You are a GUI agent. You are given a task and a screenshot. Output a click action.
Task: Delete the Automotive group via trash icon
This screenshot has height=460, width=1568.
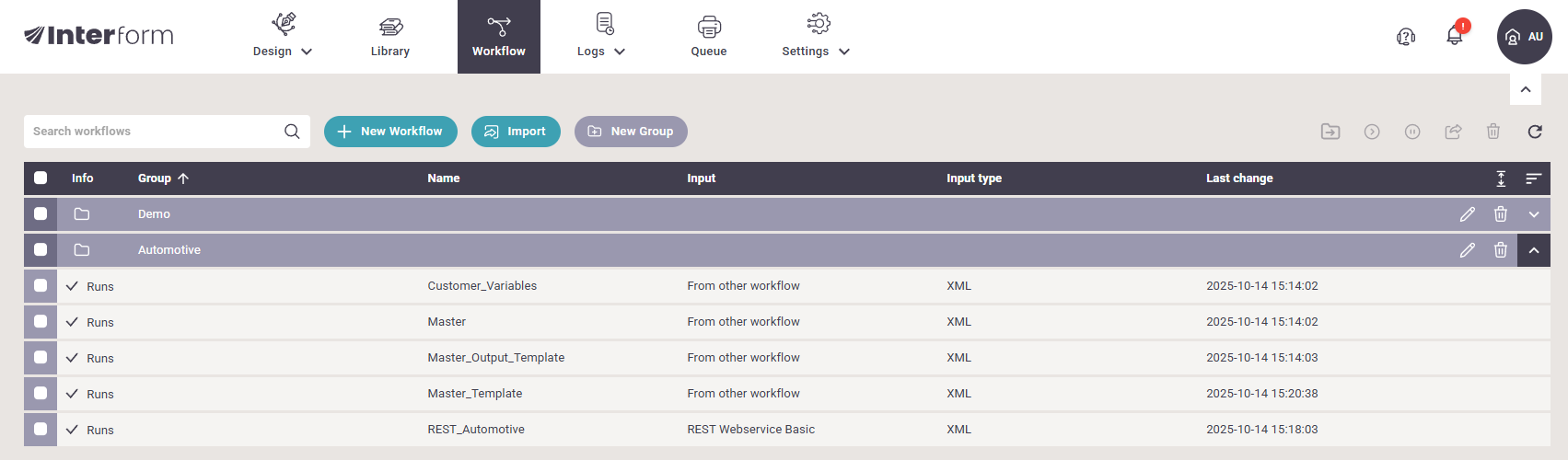click(1500, 250)
